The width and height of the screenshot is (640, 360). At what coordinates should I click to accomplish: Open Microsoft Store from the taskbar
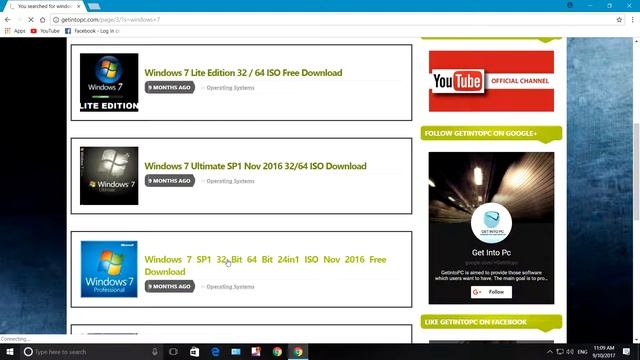194,351
